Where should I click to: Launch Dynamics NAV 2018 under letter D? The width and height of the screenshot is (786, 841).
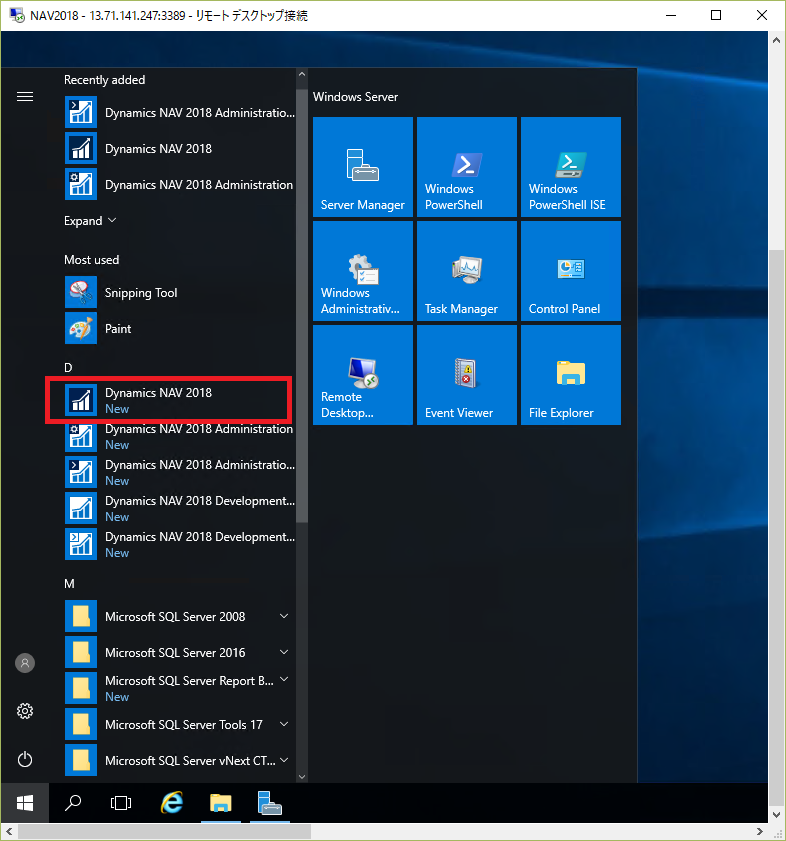pos(180,400)
